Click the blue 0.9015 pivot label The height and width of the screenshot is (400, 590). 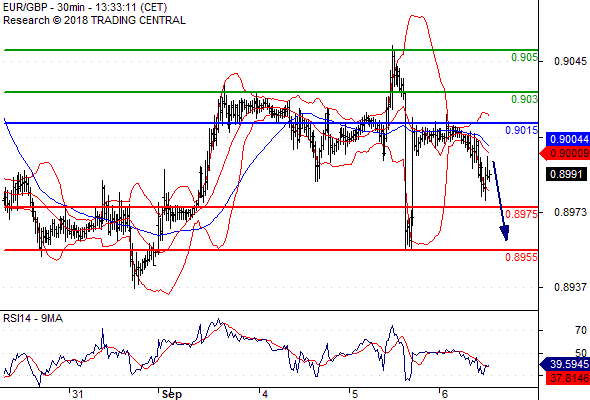click(x=522, y=130)
